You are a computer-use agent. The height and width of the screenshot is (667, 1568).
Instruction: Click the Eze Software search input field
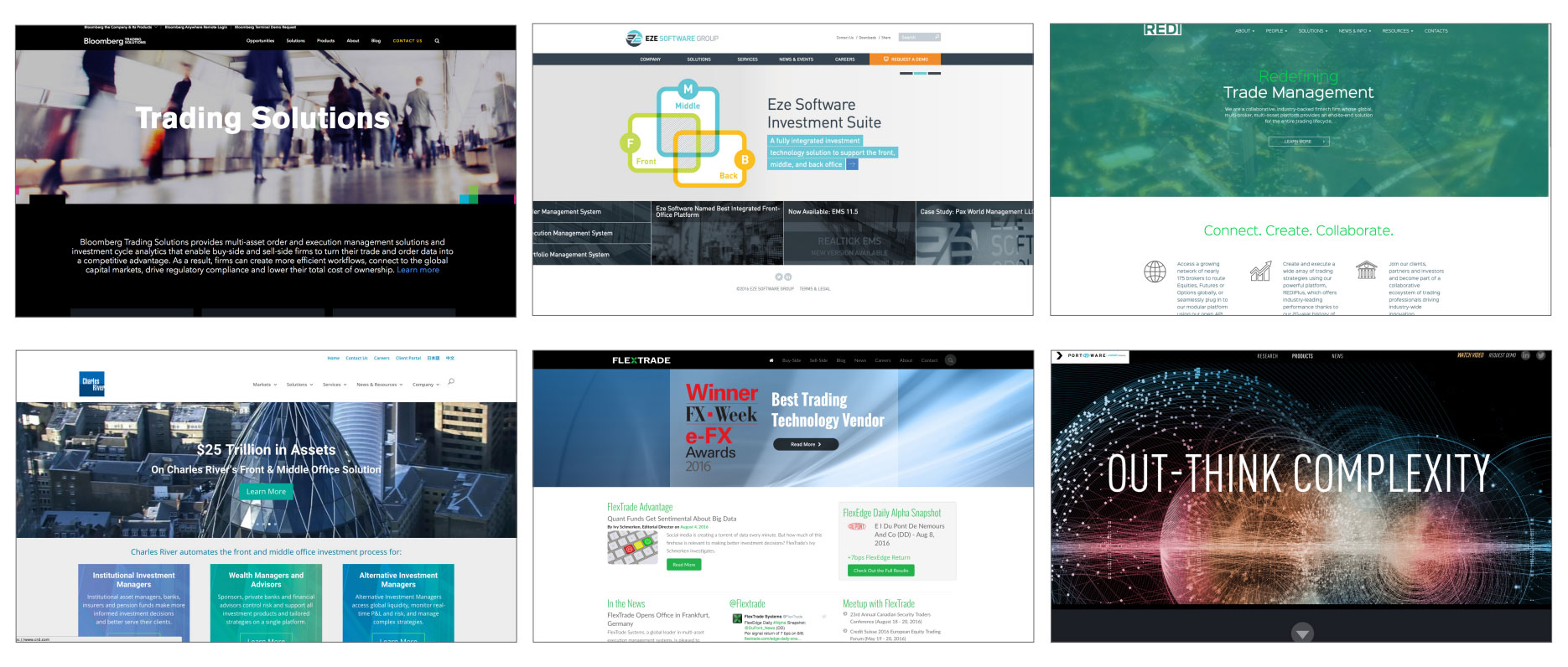pos(915,38)
